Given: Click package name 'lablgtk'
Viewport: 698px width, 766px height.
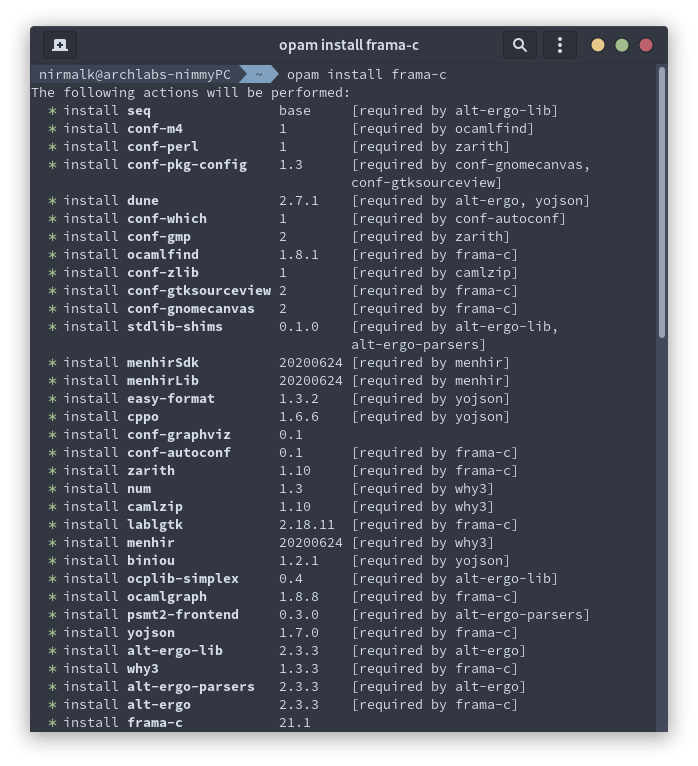Looking at the screenshot, I should pos(155,525).
